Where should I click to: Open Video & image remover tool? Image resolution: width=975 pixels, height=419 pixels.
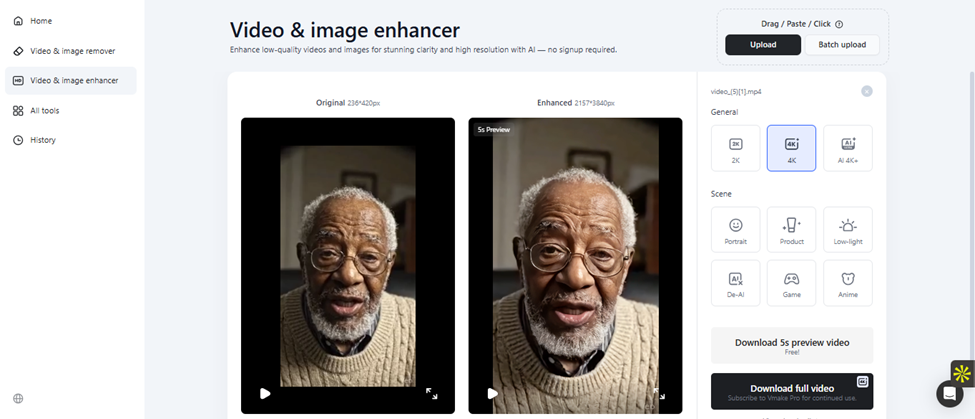click(71, 51)
